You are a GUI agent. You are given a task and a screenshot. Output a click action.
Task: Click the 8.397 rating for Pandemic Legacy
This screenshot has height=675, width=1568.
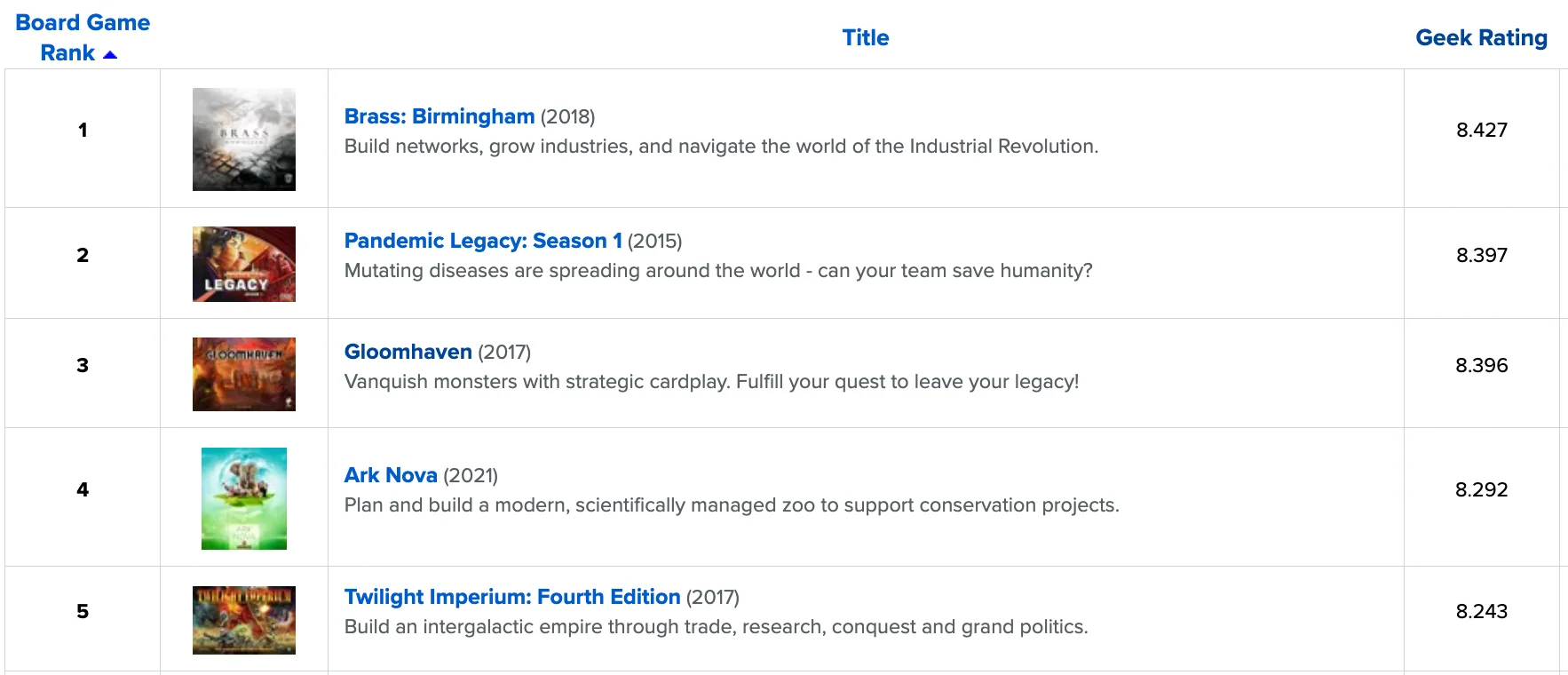click(1481, 255)
